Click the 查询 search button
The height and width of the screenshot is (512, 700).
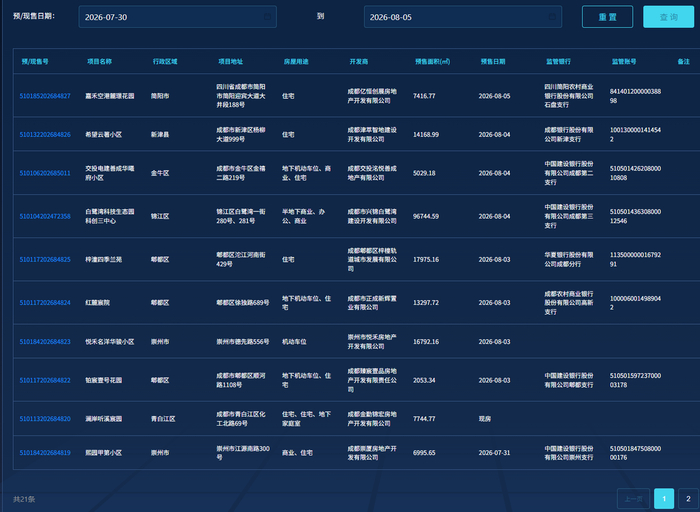668,17
